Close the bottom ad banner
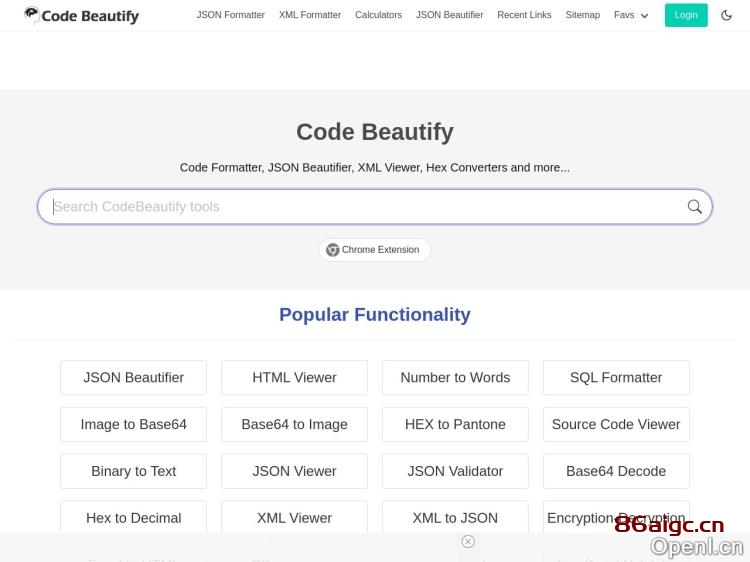This screenshot has height=562, width=750. tap(468, 541)
